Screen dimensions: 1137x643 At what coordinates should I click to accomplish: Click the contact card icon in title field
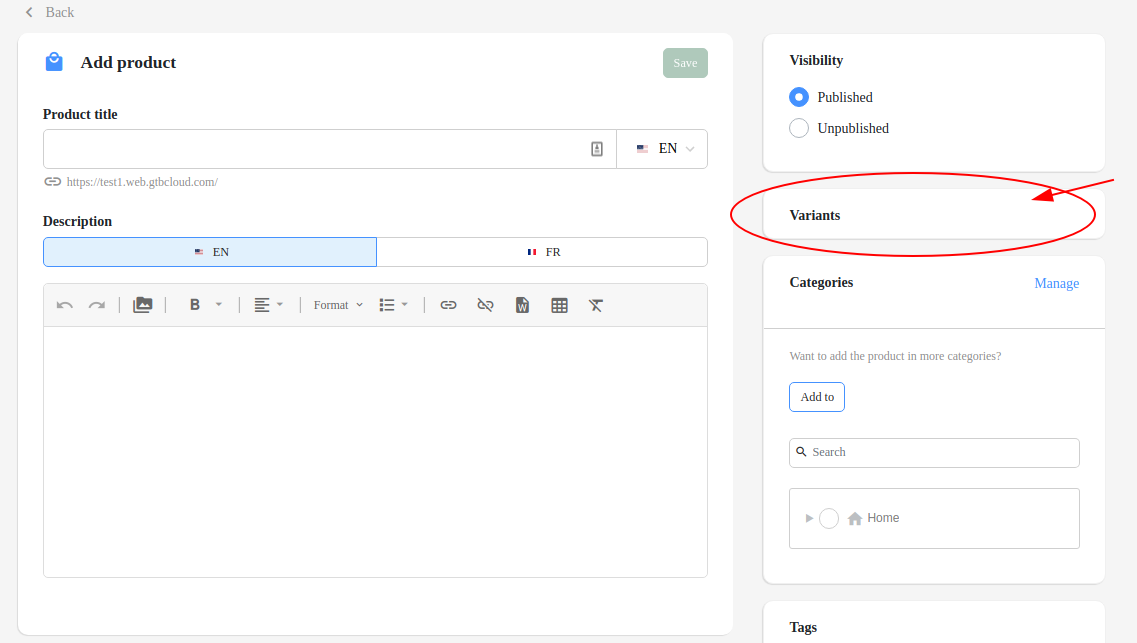point(597,149)
